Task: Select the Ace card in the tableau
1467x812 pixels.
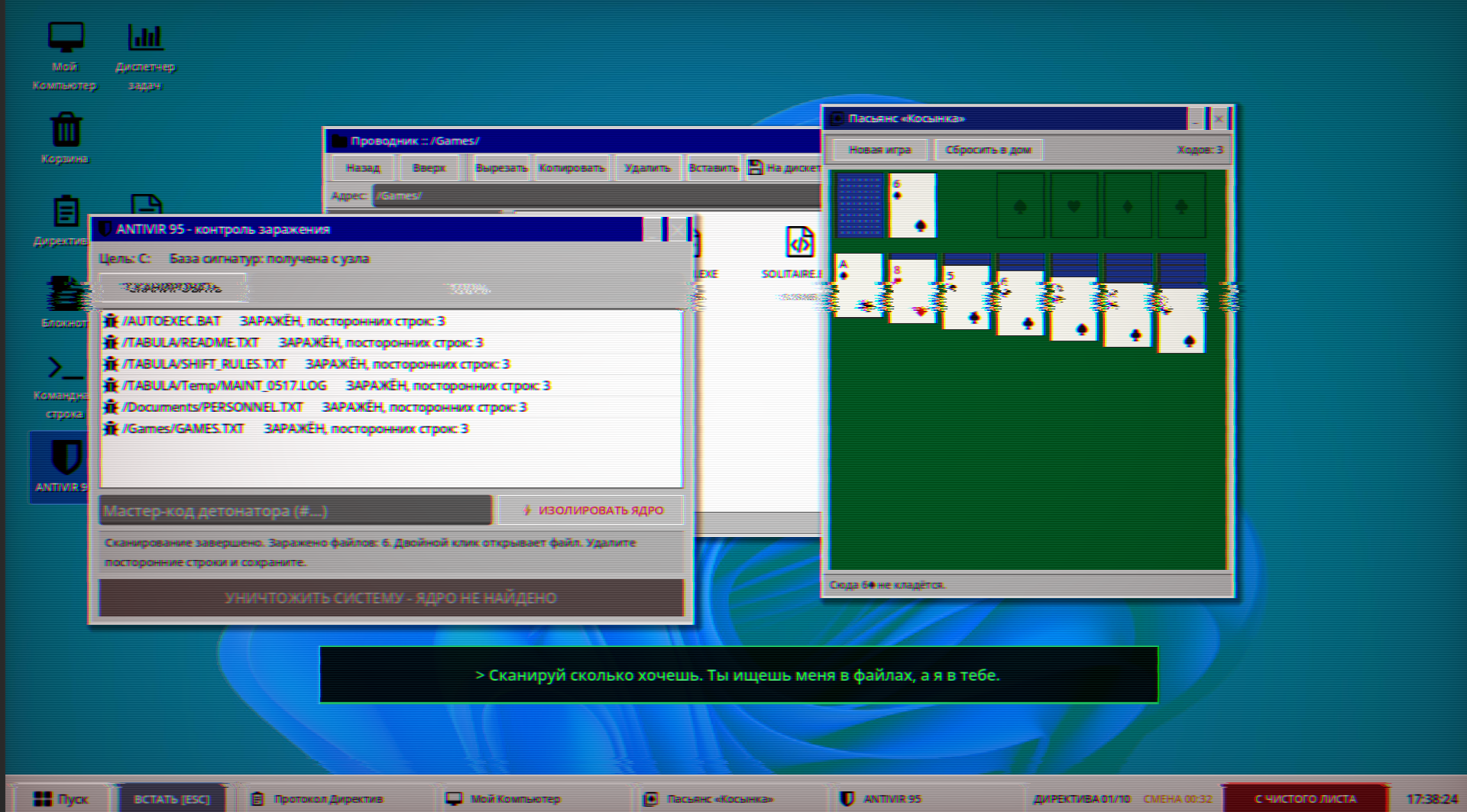Action: 859,286
